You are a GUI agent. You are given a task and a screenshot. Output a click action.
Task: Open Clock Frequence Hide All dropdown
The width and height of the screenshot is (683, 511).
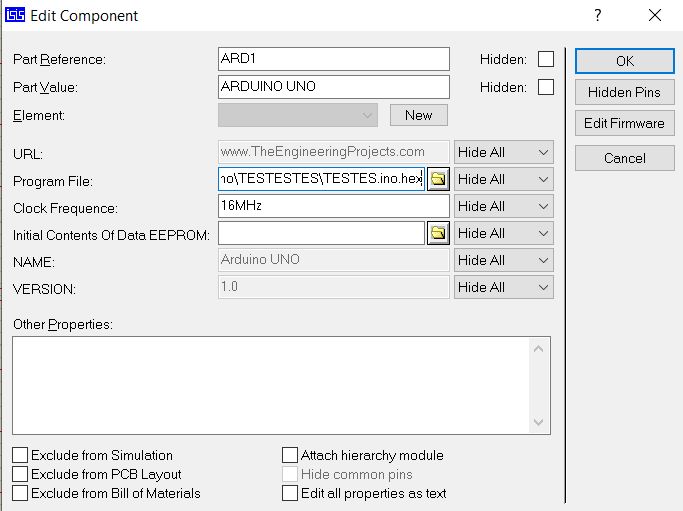pos(503,206)
